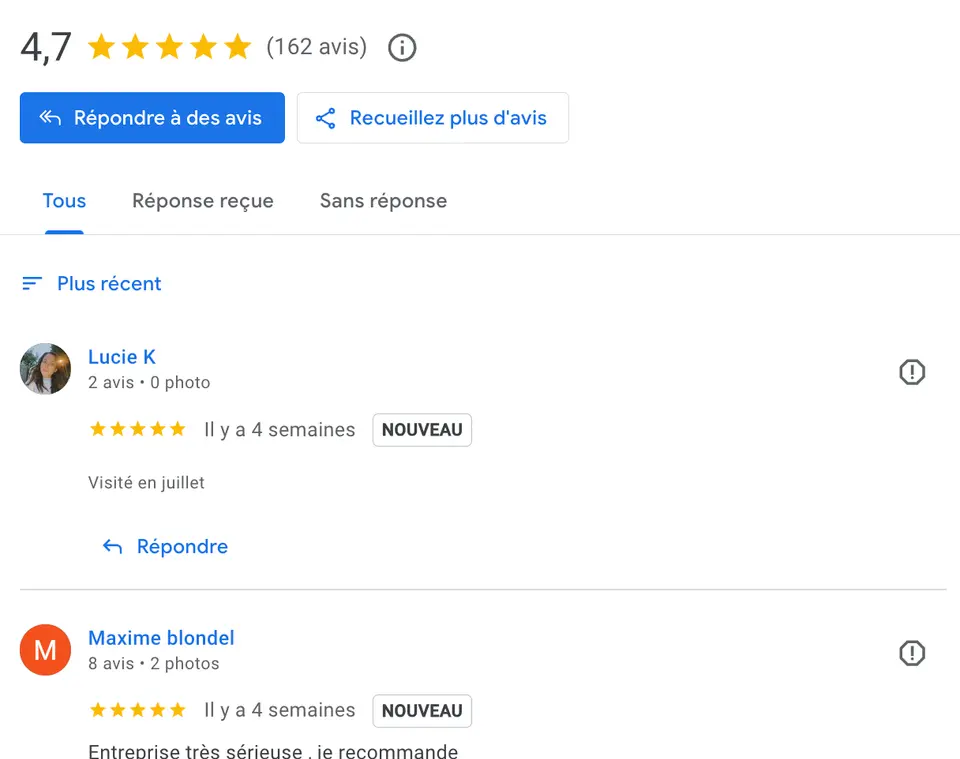Click the Répondre à des avis button
Image resolution: width=960 pixels, height=759 pixels.
tap(152, 118)
